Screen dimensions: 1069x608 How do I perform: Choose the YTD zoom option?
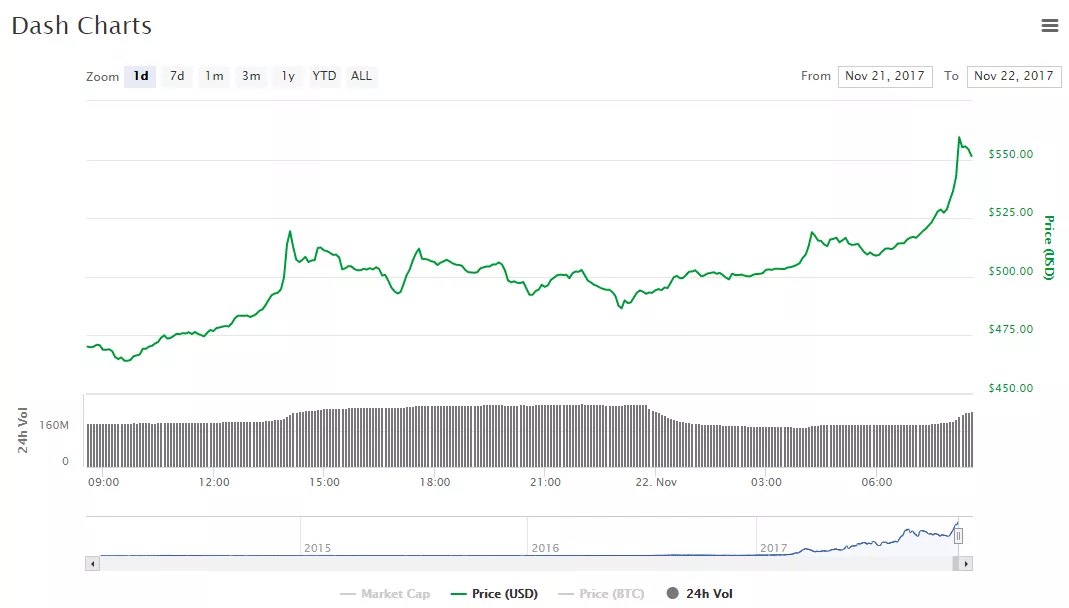coord(324,76)
